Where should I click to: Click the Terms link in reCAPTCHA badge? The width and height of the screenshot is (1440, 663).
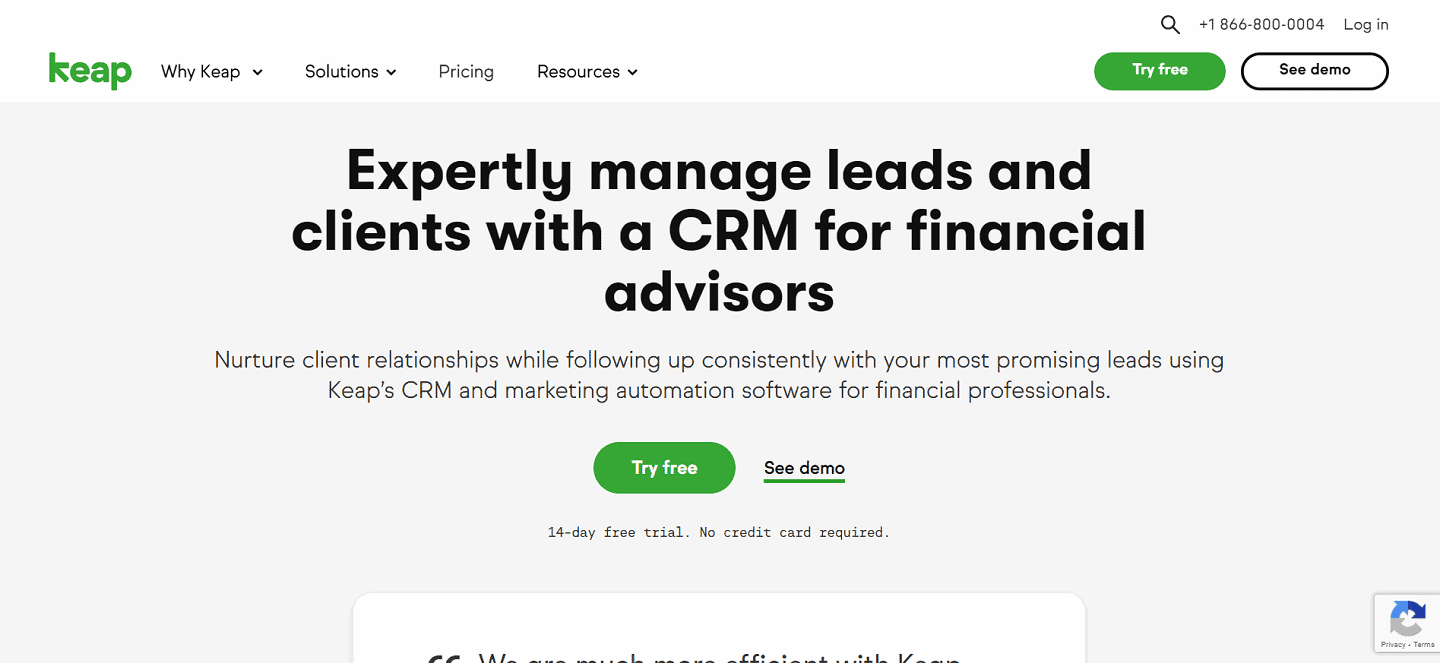[x=1425, y=644]
